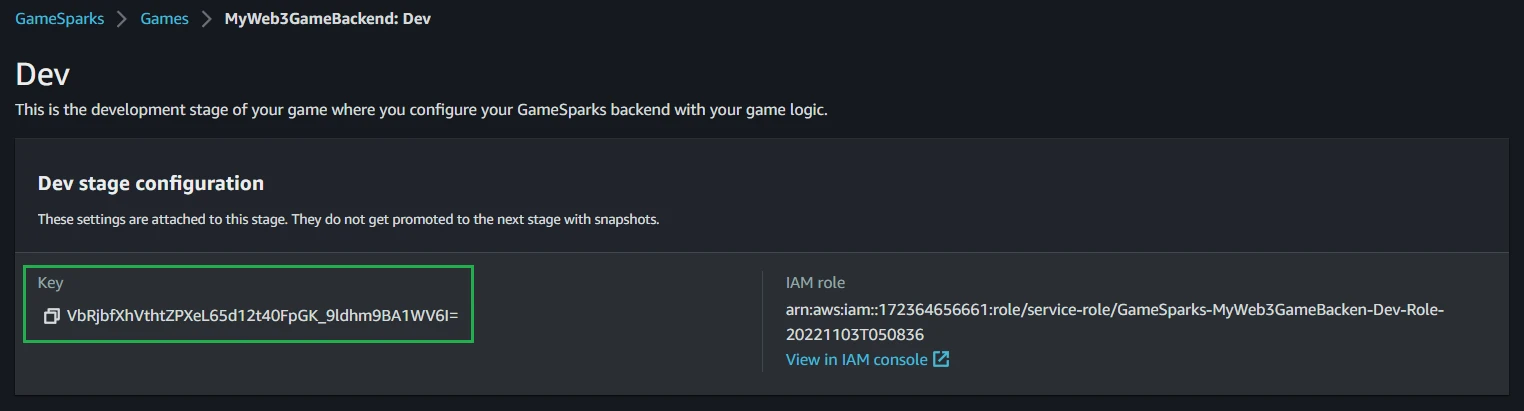Screen dimensions: 1524x411
Task: Go to the GameSparks breadcrumb link
Action: click(x=59, y=19)
